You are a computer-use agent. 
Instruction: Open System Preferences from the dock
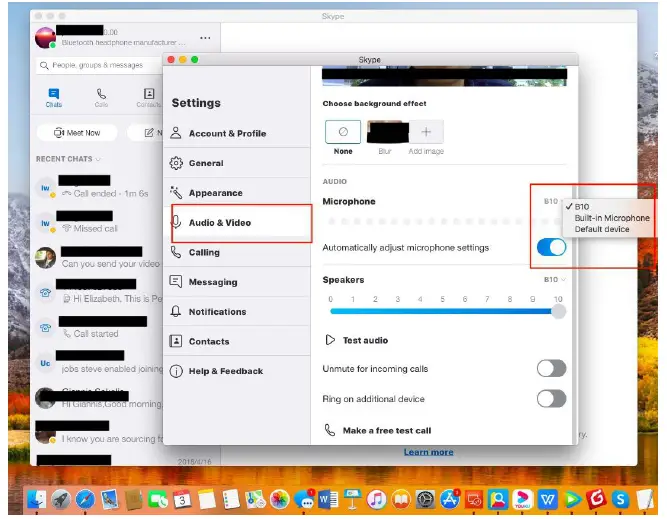click(x=425, y=499)
